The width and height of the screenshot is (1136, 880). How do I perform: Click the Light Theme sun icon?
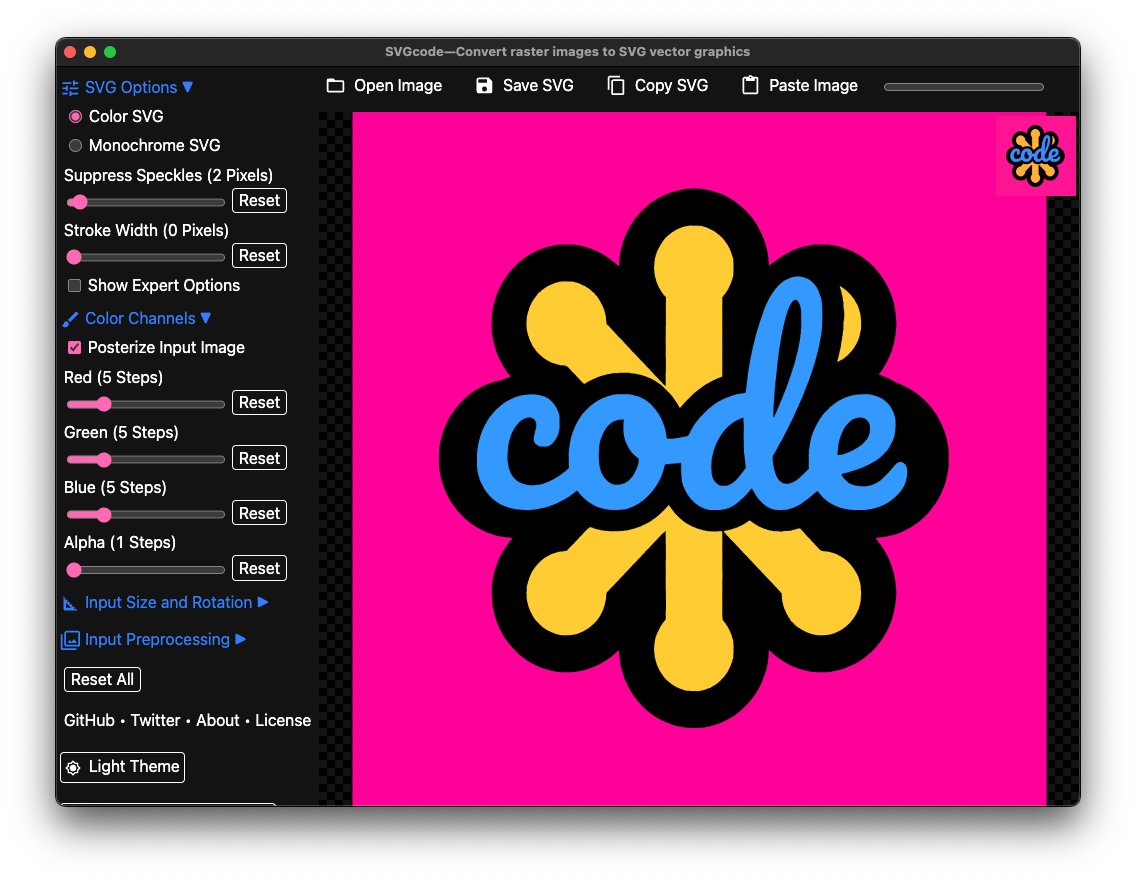[x=73, y=768]
